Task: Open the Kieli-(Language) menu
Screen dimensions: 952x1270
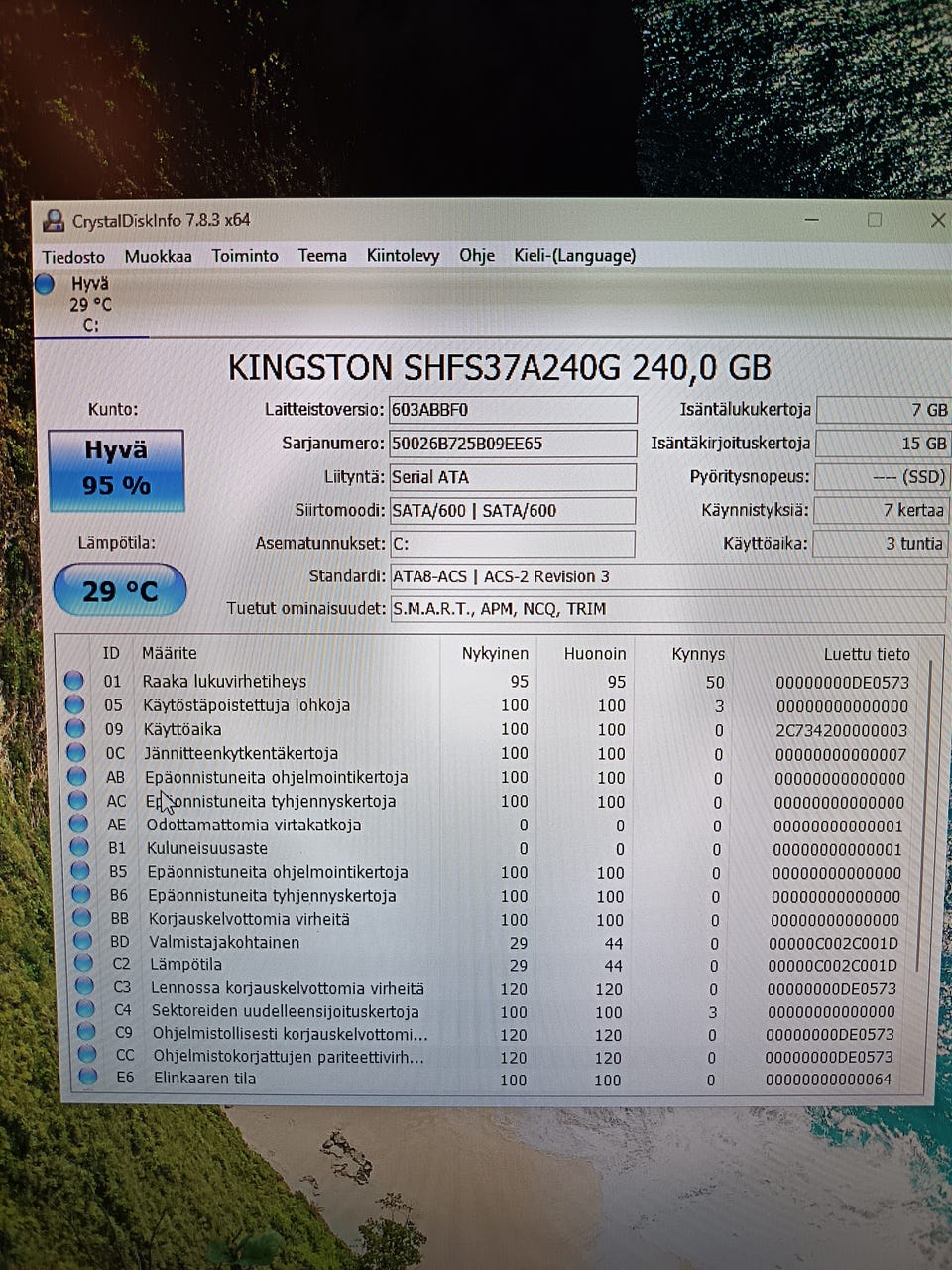Action: [574, 256]
